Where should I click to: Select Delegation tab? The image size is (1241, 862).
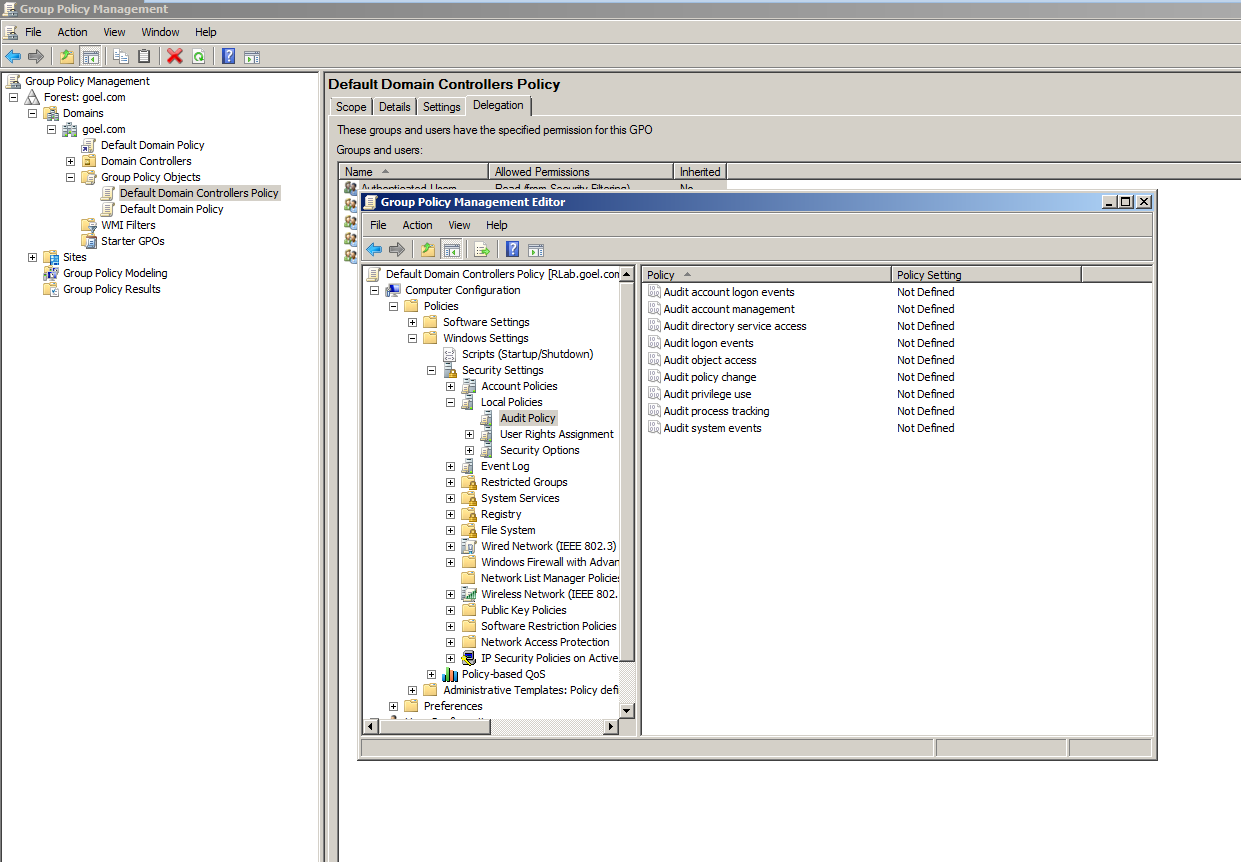[x=498, y=105]
